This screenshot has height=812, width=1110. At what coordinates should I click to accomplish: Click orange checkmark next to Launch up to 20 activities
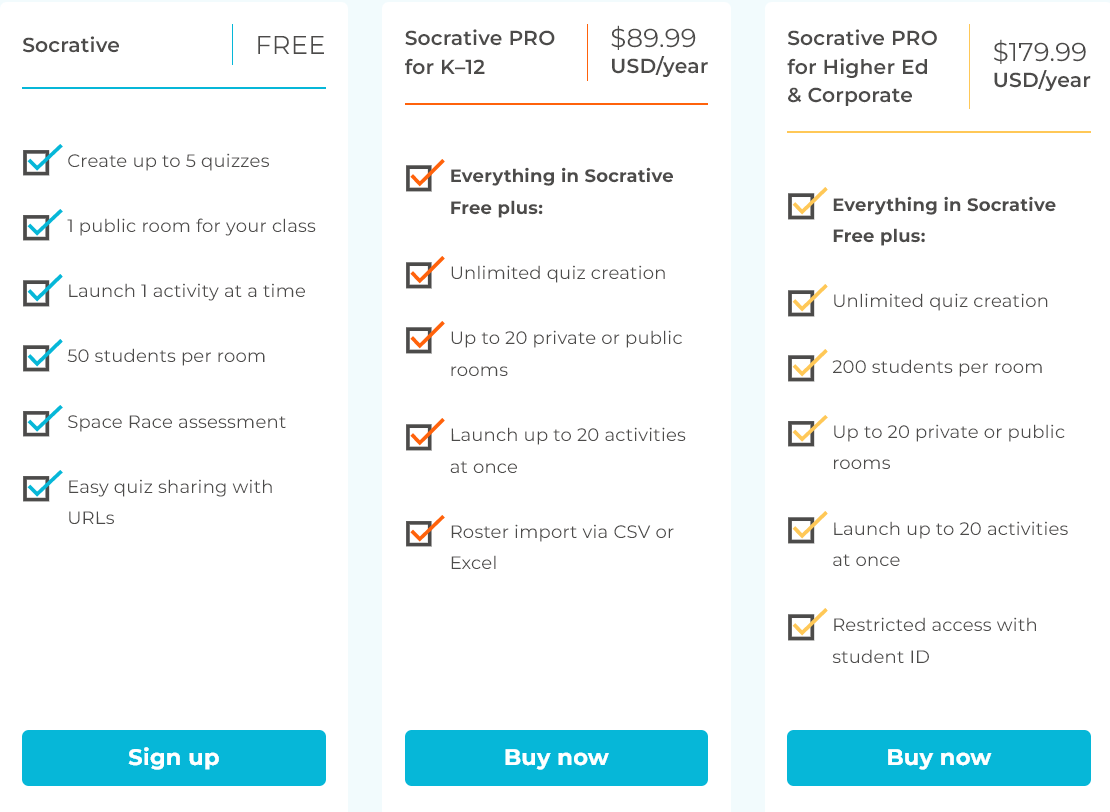425,434
